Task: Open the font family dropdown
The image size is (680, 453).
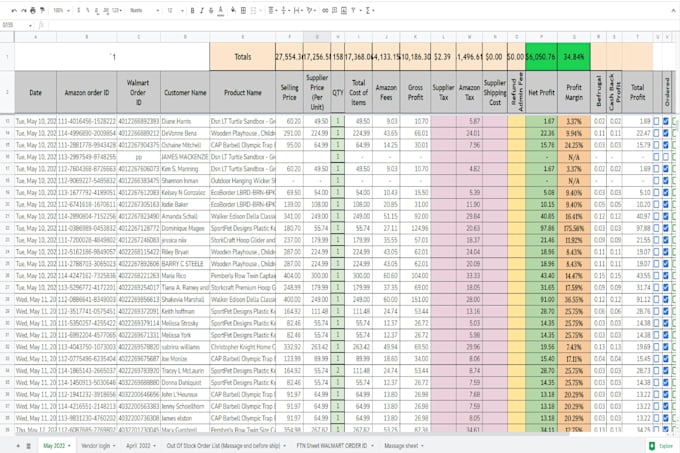Action: [144, 10]
